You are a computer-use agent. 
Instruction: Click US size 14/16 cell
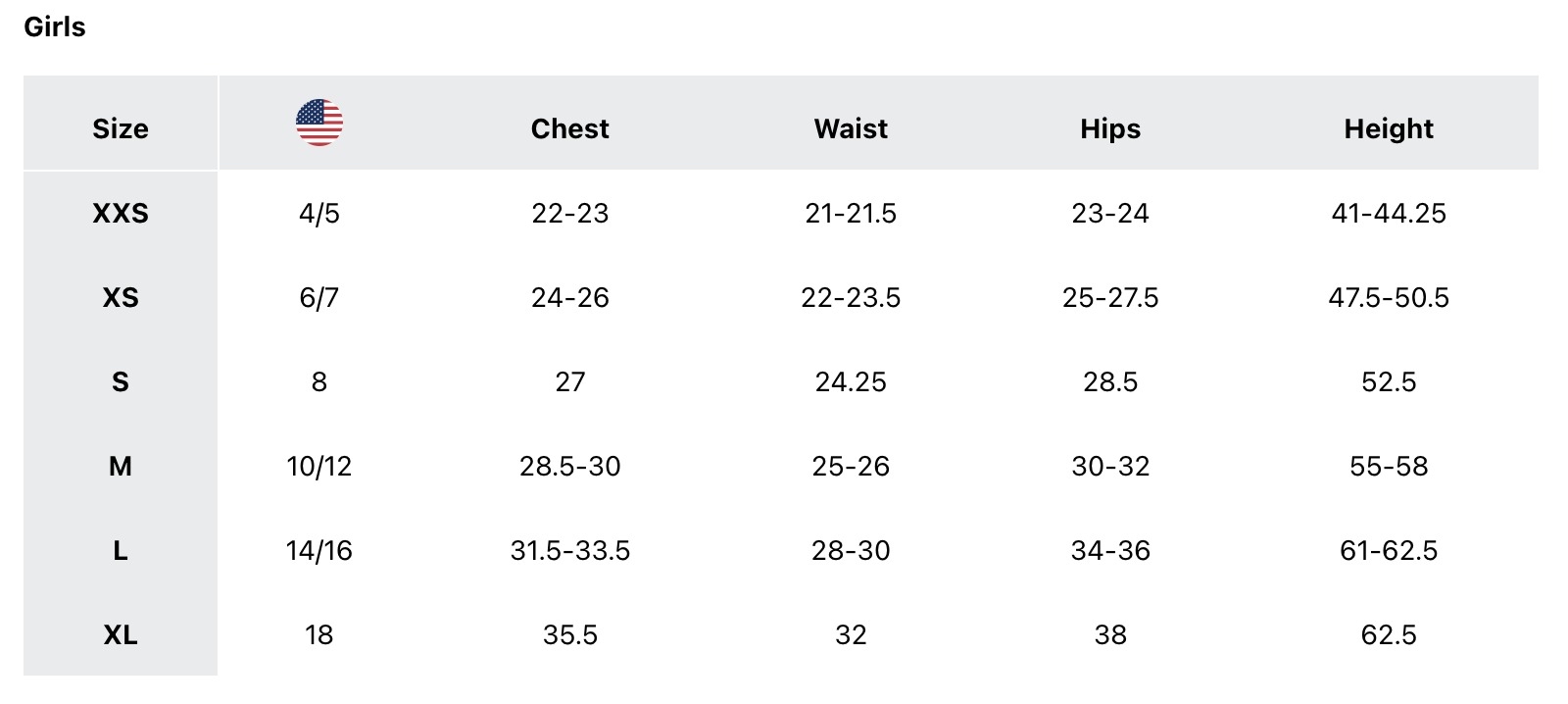tap(319, 550)
